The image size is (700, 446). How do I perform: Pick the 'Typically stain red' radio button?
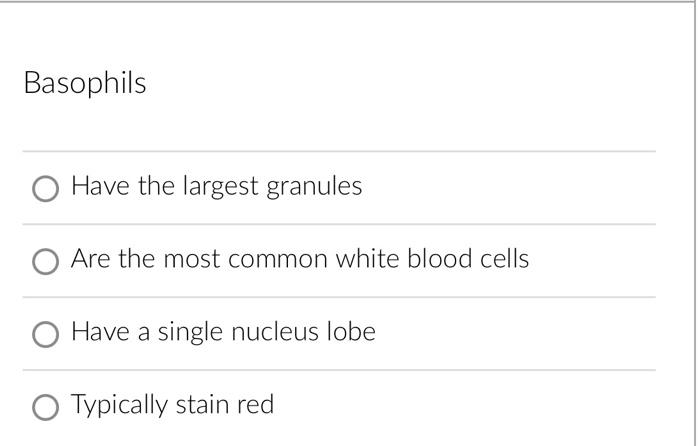(x=45, y=407)
